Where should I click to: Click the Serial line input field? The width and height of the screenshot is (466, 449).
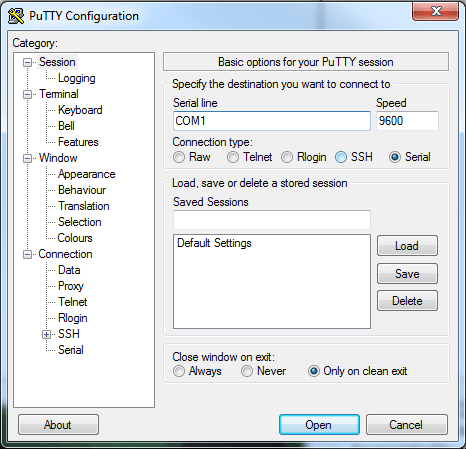point(272,121)
